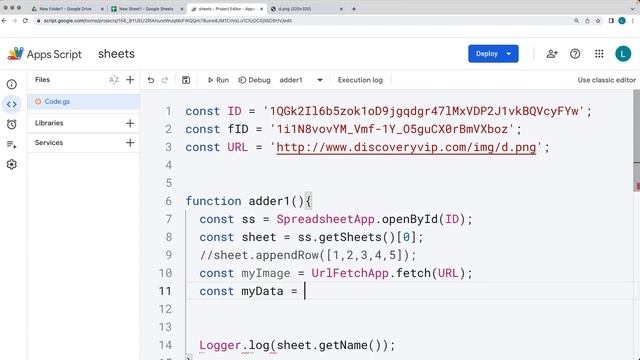
Task: Open the account avatar labeled L
Action: click(x=623, y=54)
